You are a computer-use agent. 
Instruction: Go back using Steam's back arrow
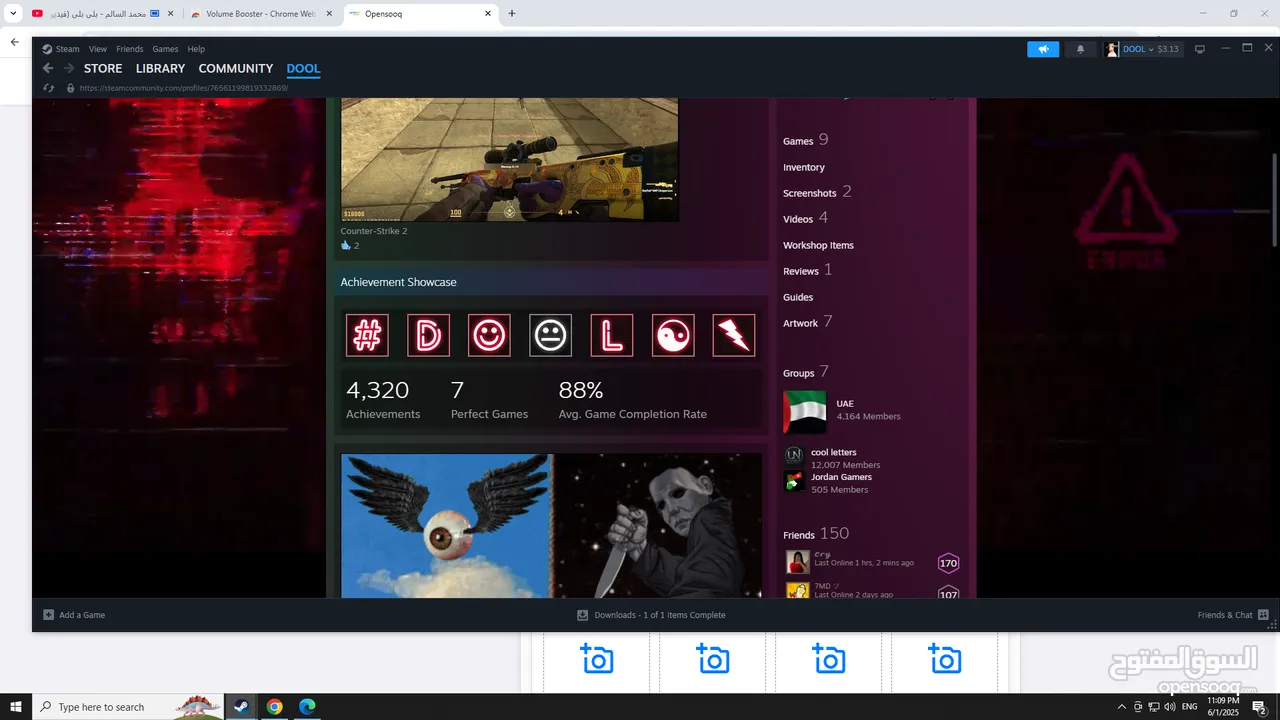[x=48, y=68]
